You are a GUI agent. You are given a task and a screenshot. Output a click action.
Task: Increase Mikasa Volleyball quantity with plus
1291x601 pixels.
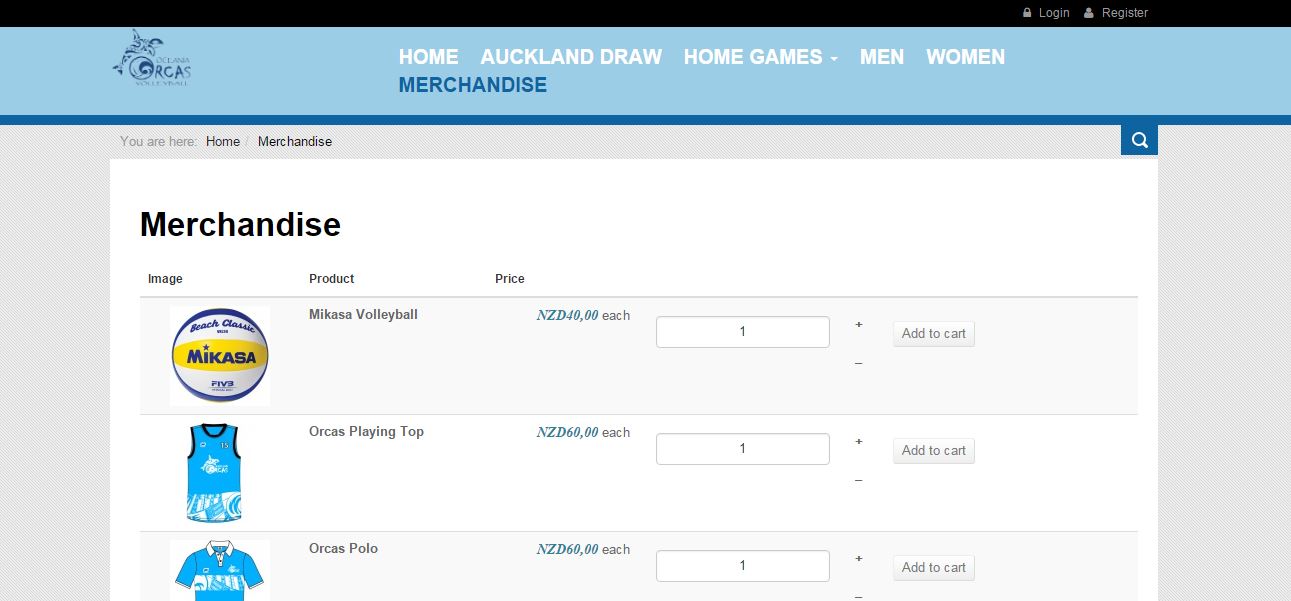859,324
